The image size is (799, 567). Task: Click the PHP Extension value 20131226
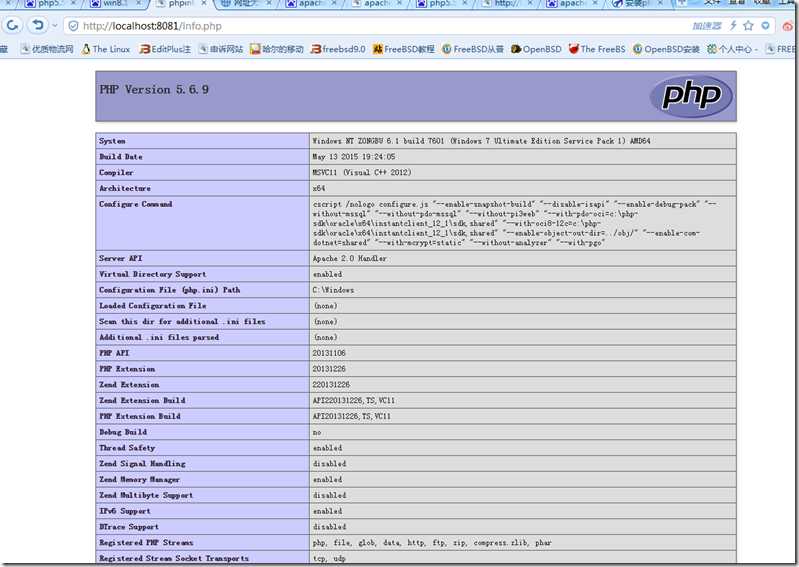[329, 369]
